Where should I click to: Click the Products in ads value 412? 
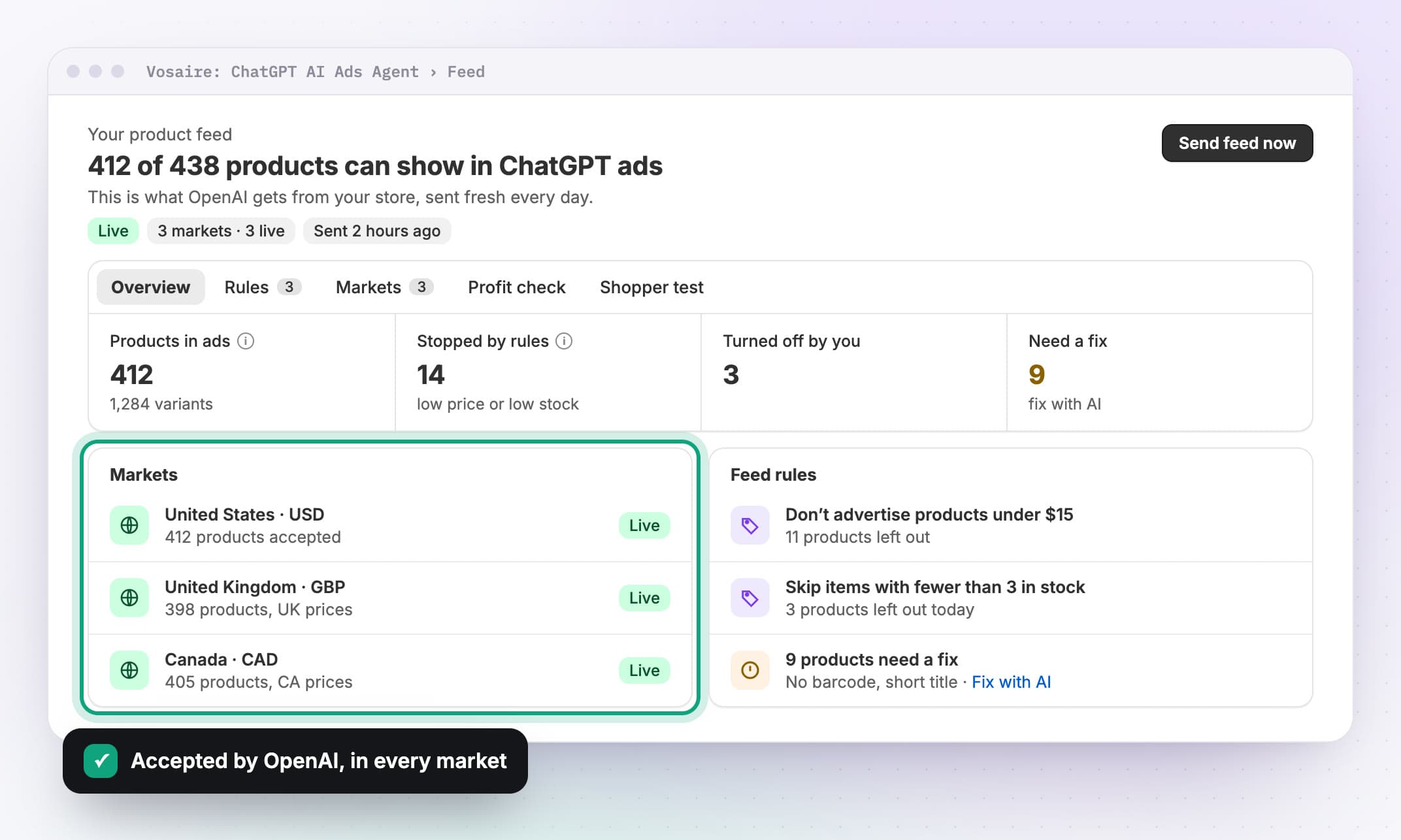point(131,374)
